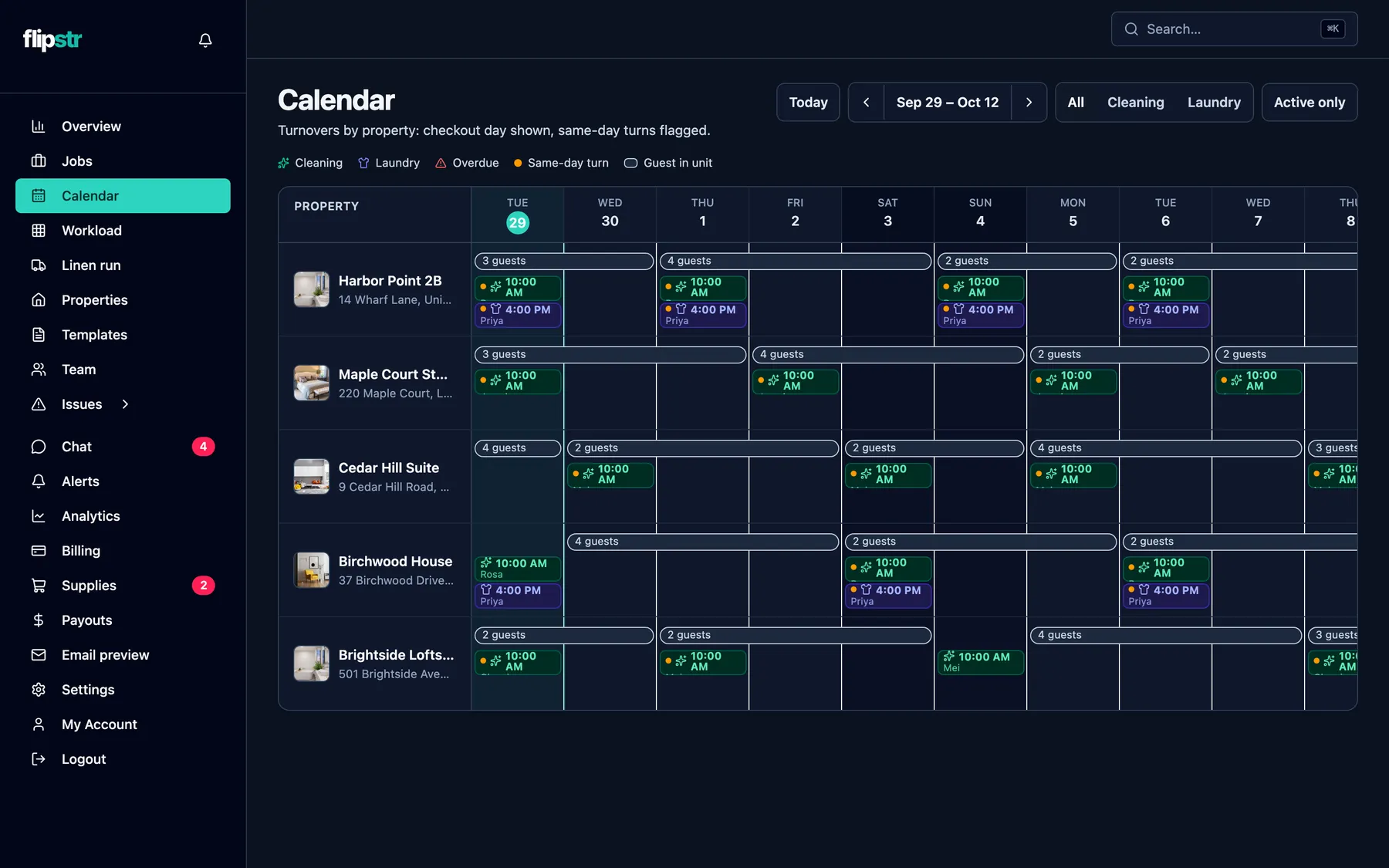Viewport: 1389px width, 868px height.
Task: Click the Team people icon
Action: 39,370
